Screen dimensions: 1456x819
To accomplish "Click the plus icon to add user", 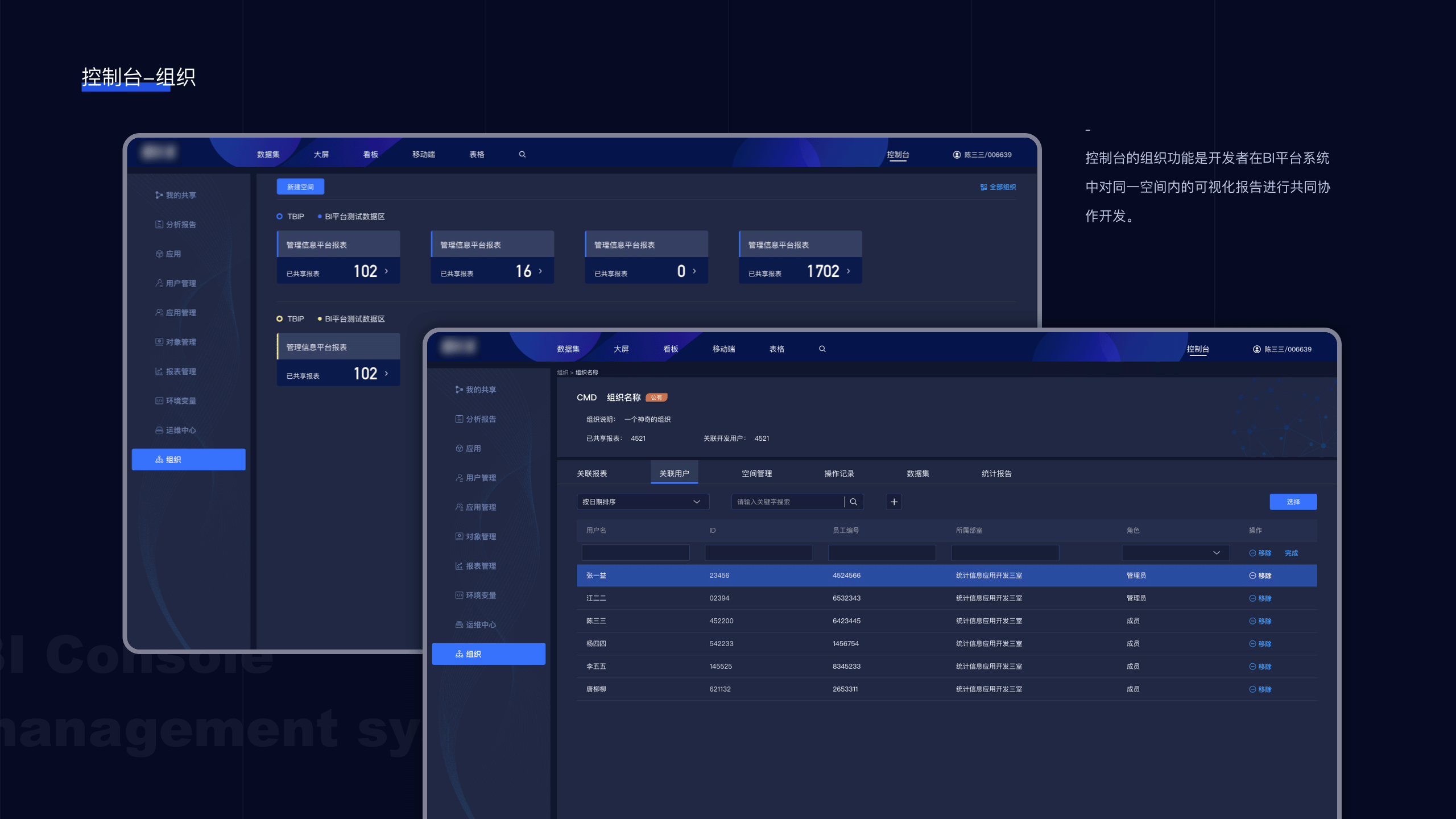I will coord(894,502).
